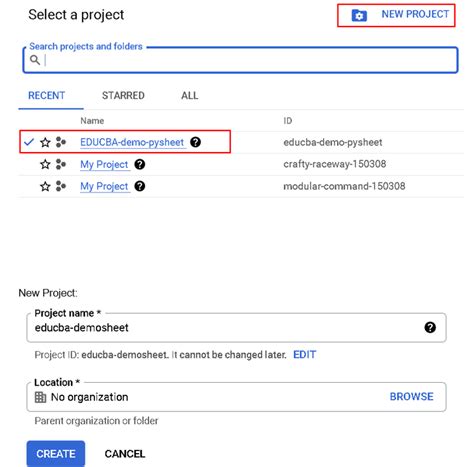Open the EDUCBA-demo-pysheet project link

coord(132,142)
